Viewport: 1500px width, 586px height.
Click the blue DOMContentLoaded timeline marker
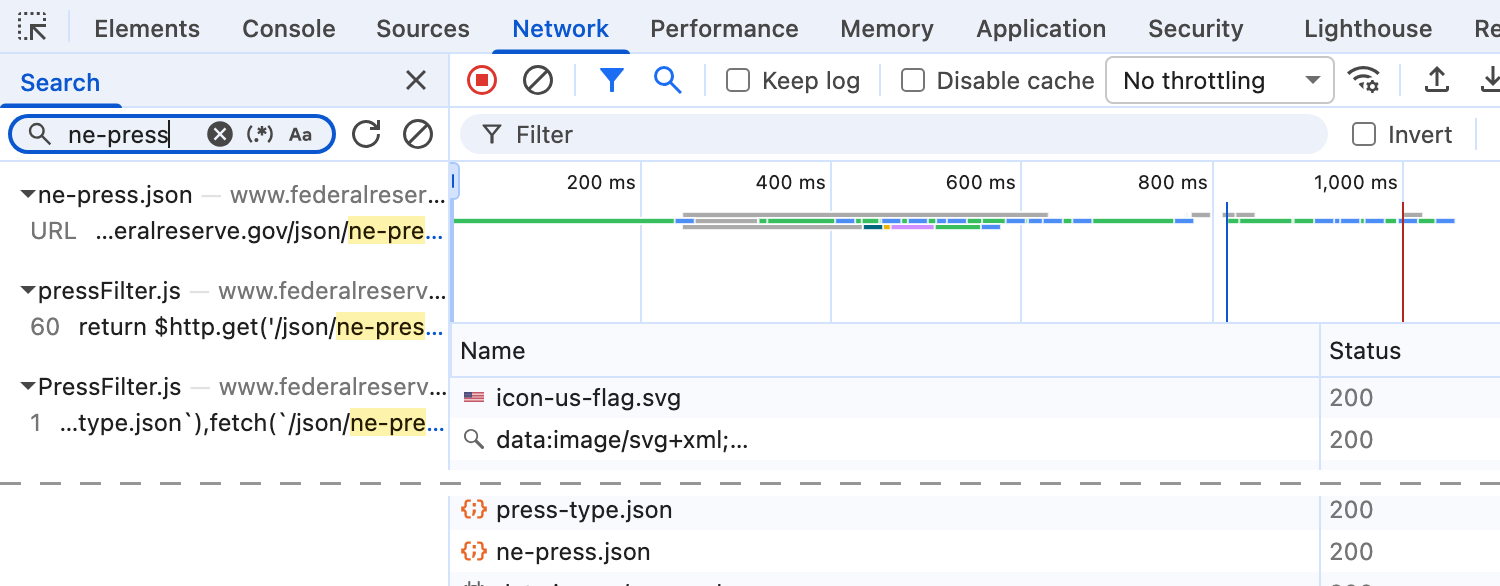[1227, 262]
